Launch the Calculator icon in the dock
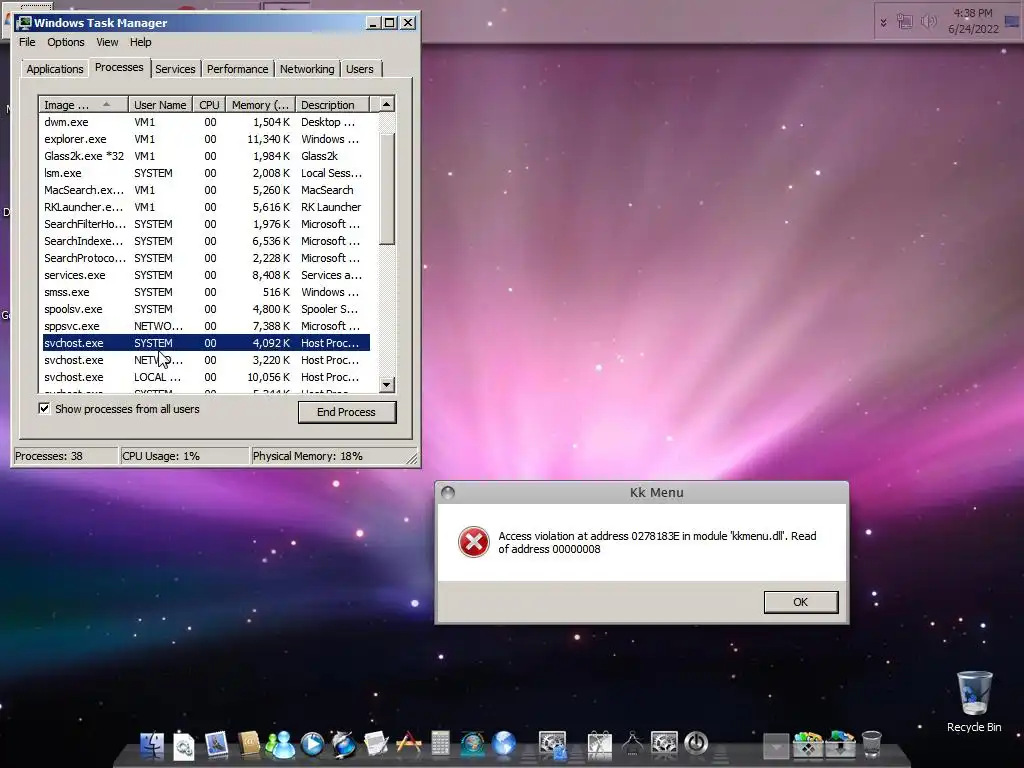Screen dimensions: 1024x768 click(x=440, y=744)
